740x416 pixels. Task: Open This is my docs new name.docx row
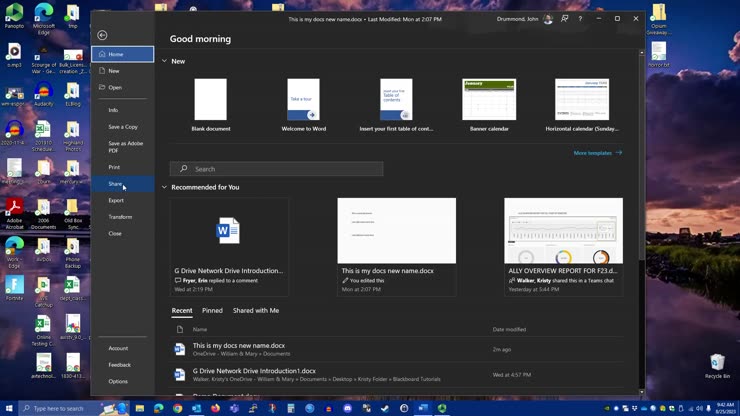[396, 349]
